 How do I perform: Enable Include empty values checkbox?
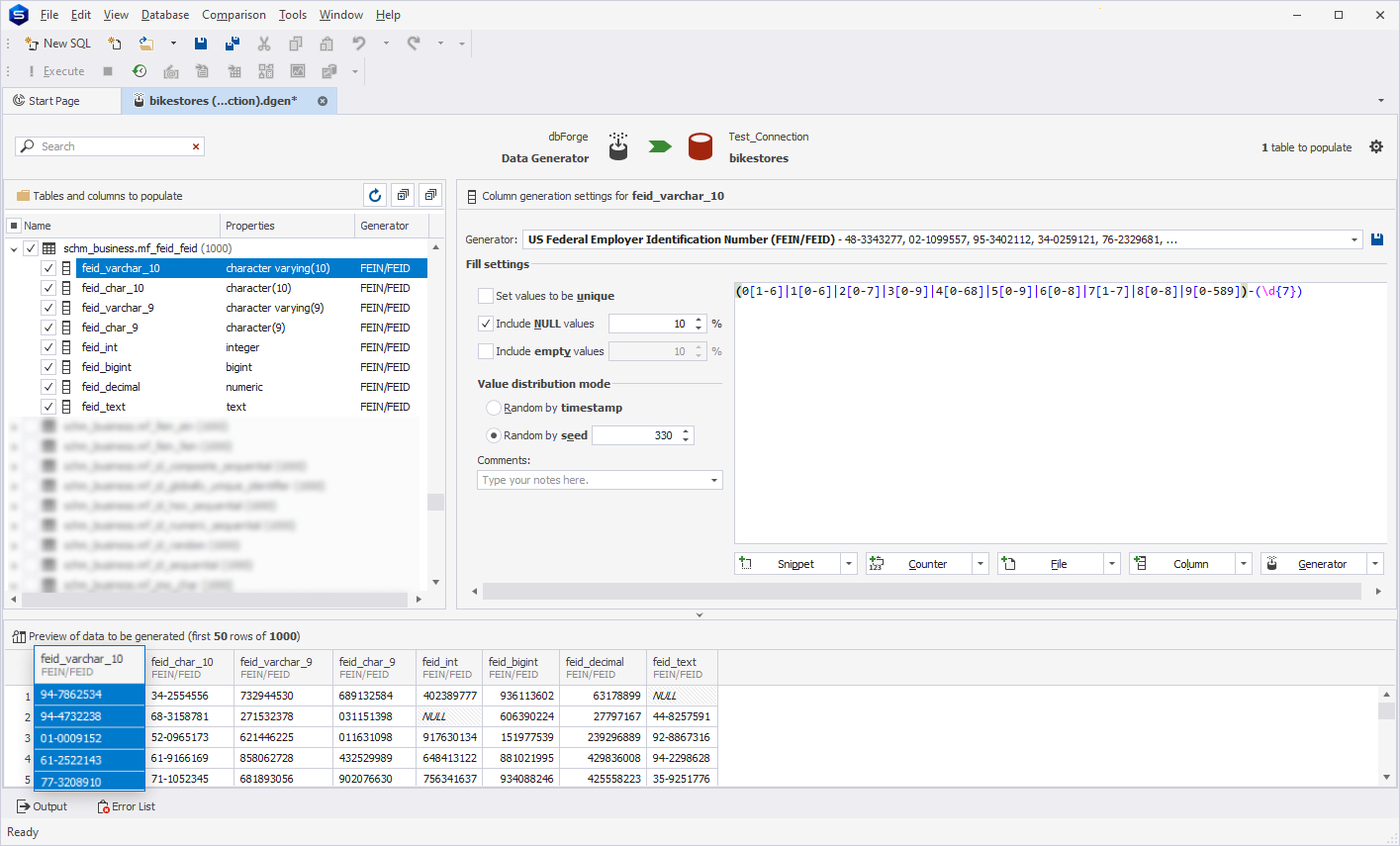click(486, 351)
